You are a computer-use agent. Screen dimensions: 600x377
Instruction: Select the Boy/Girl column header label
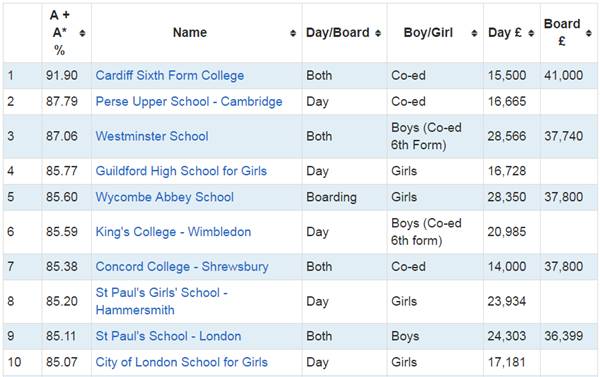pyautogui.click(x=428, y=33)
